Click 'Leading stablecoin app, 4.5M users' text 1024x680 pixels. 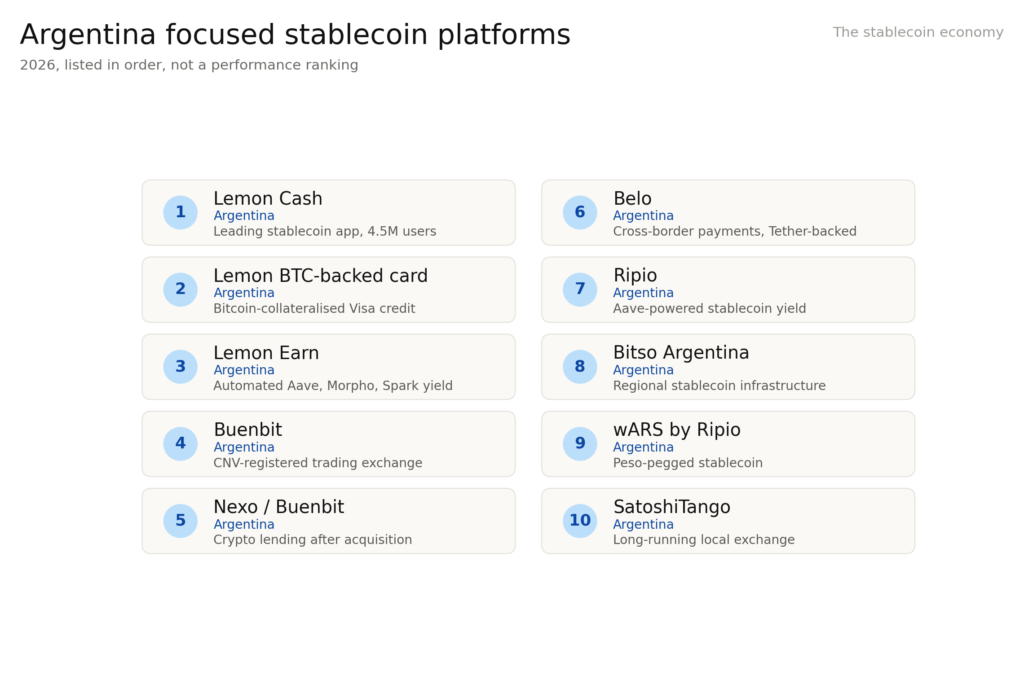(325, 231)
